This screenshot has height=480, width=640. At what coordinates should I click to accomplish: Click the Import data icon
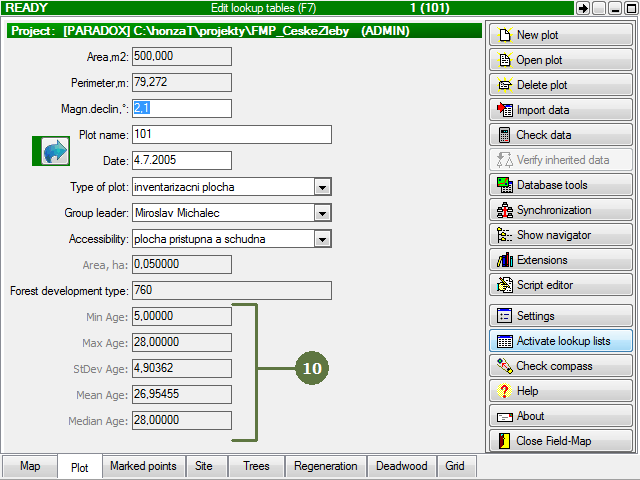click(x=505, y=110)
